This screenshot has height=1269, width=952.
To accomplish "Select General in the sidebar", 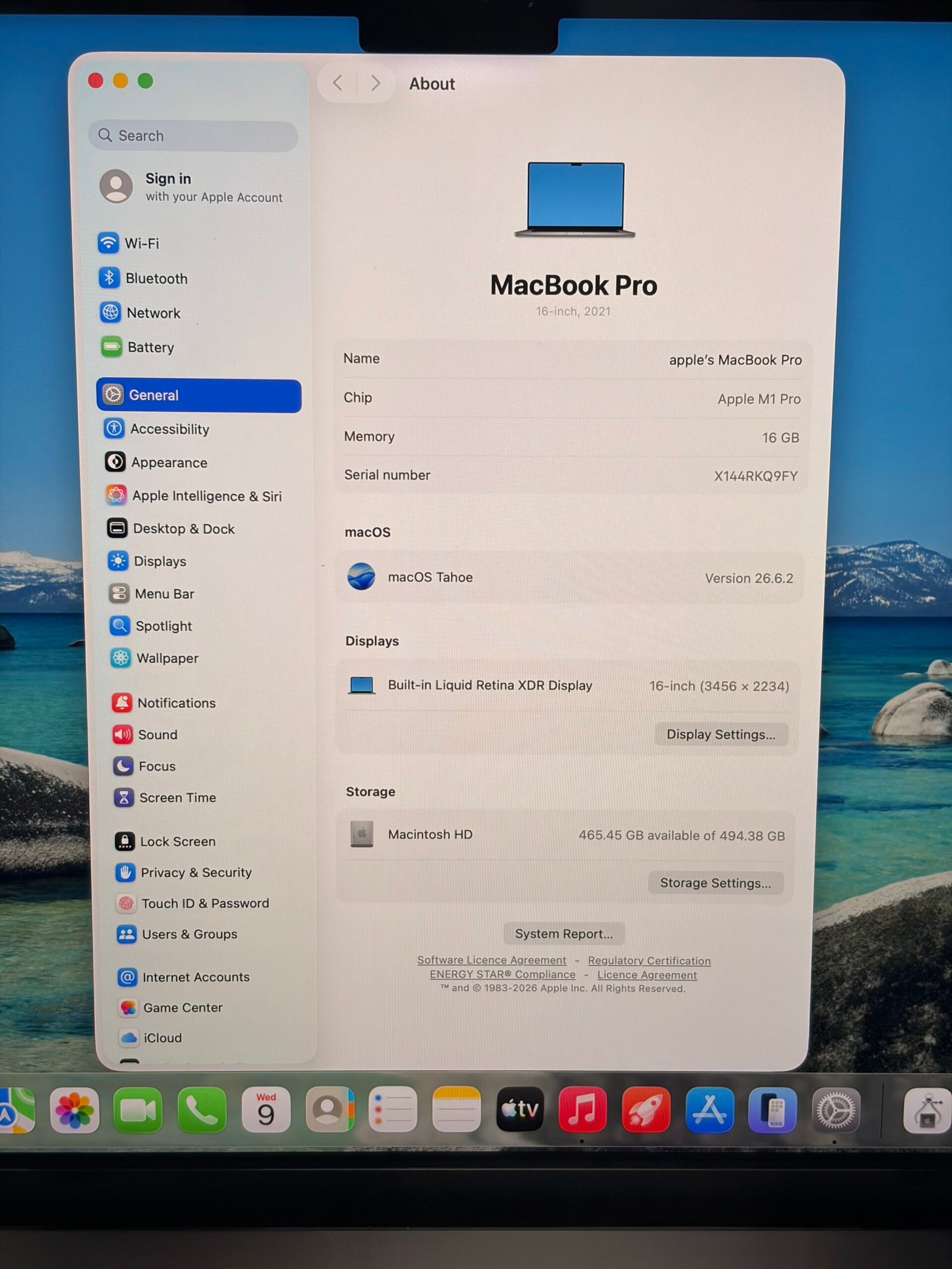I will 199,395.
